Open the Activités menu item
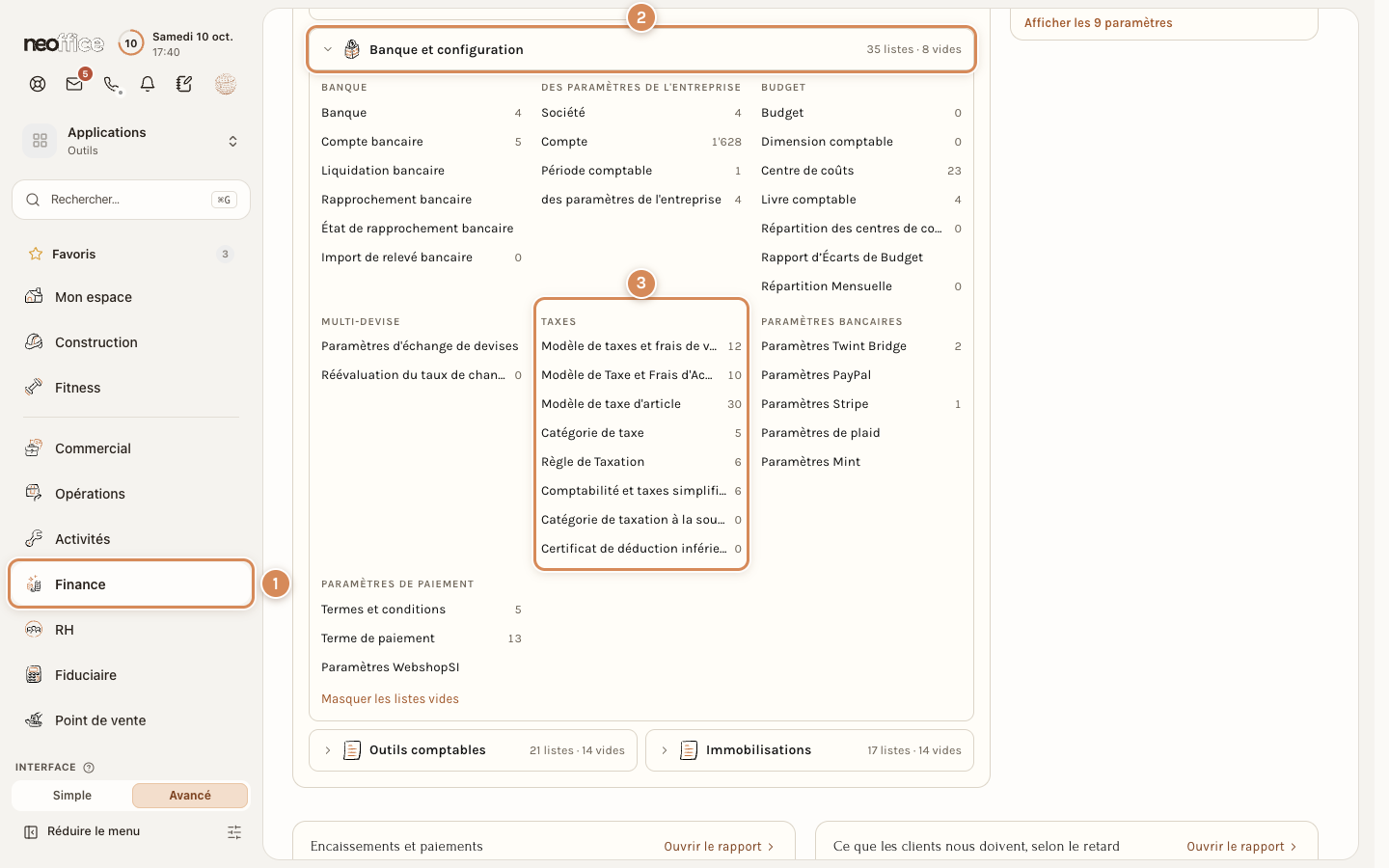Image resolution: width=1389 pixels, height=868 pixels. point(131,539)
